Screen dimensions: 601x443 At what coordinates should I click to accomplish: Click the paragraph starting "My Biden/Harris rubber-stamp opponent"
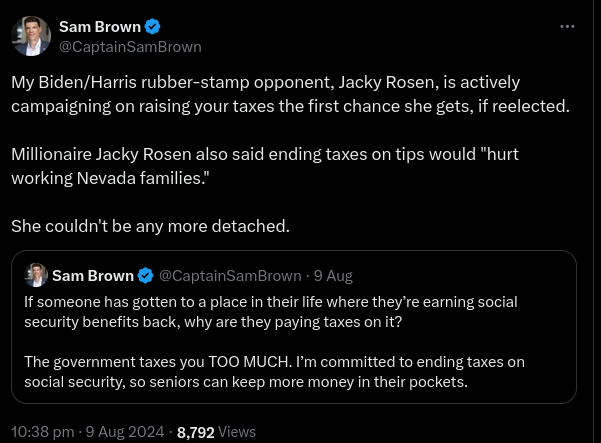click(290, 93)
